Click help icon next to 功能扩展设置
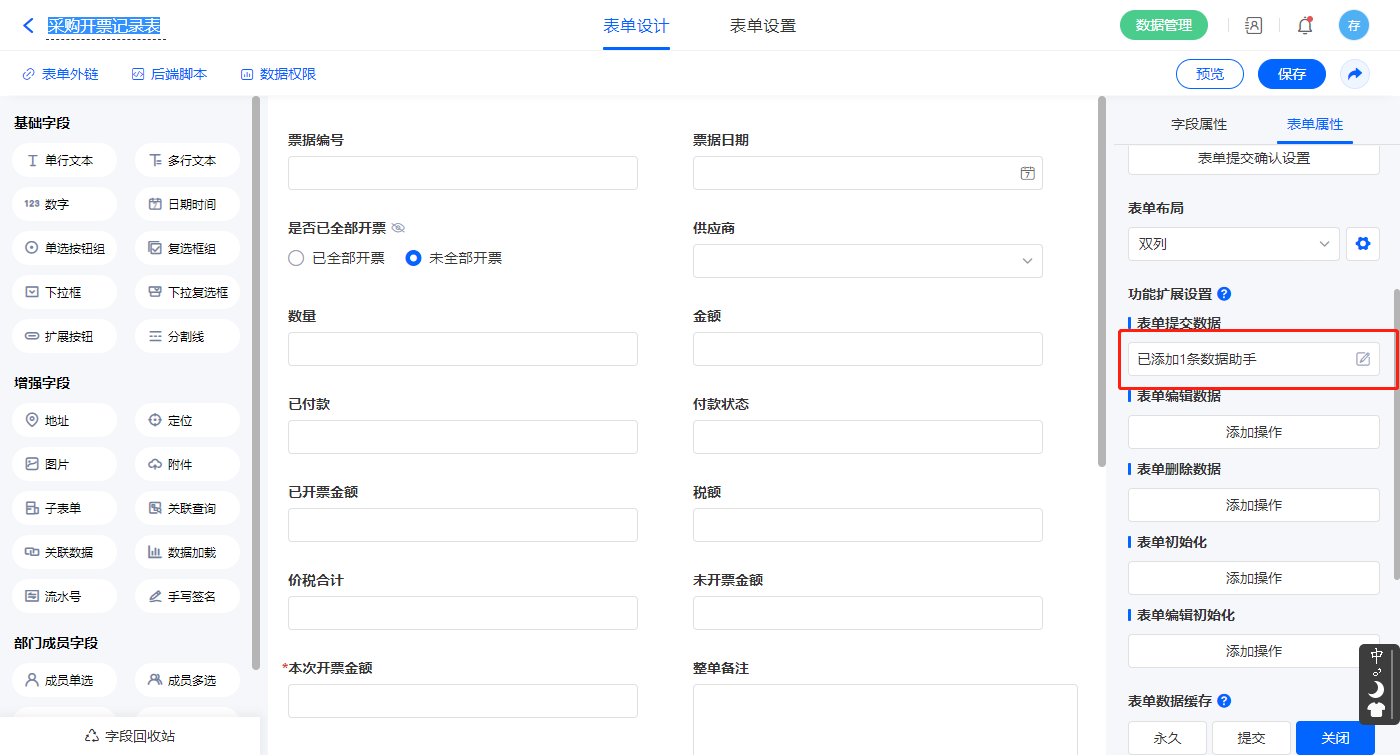Viewport: 1400px width, 755px height. pyautogui.click(x=1224, y=294)
